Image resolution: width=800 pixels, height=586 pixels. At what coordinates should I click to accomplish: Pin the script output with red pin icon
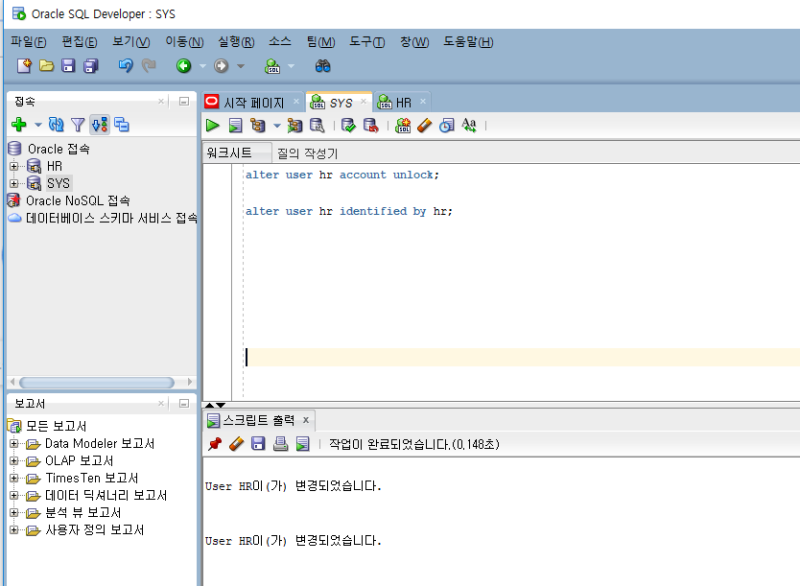tap(214, 444)
